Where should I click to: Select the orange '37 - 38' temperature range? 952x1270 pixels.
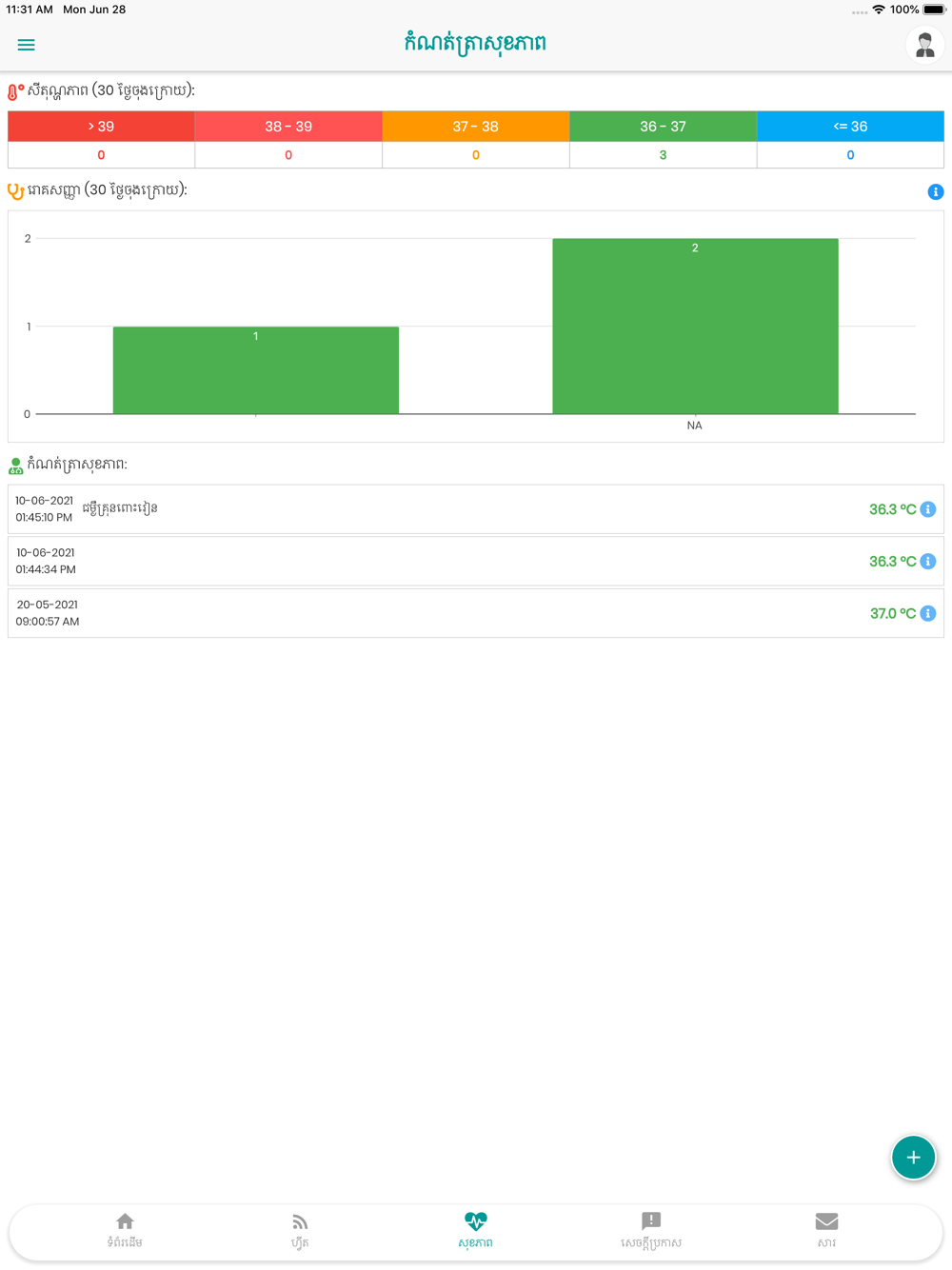point(476,127)
